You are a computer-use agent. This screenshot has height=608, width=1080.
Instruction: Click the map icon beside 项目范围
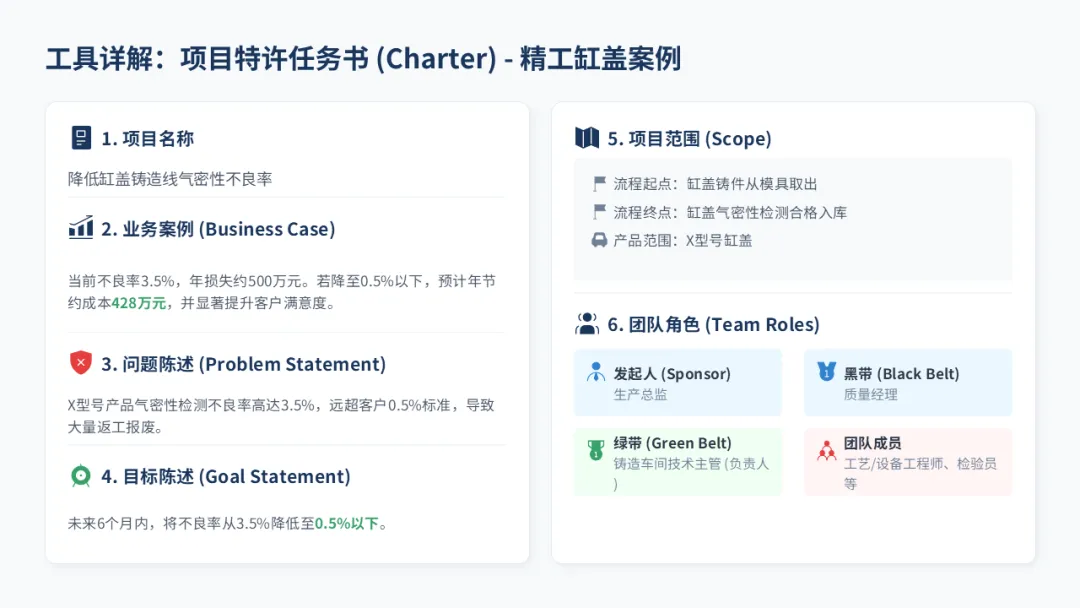point(587,138)
